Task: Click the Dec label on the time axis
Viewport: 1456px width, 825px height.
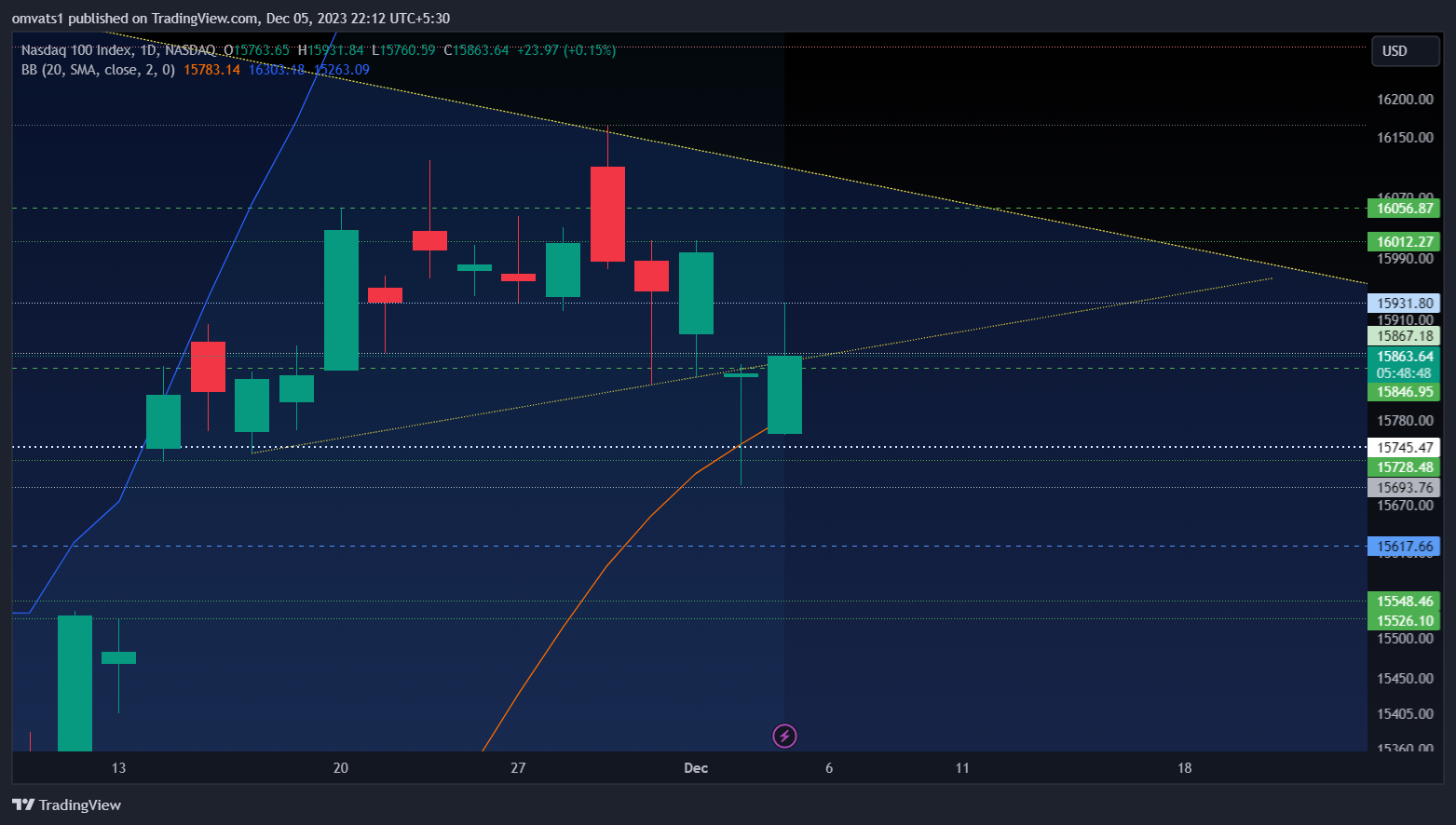Action: [x=696, y=768]
